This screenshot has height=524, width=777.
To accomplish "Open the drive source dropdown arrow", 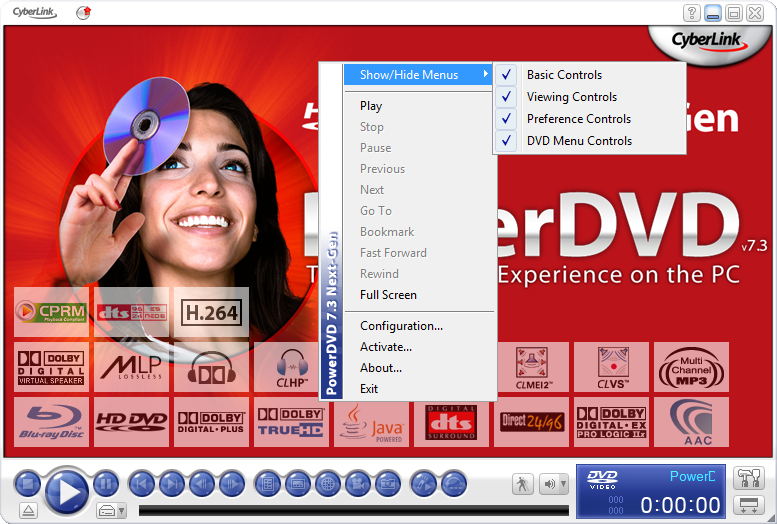I will pos(122,510).
